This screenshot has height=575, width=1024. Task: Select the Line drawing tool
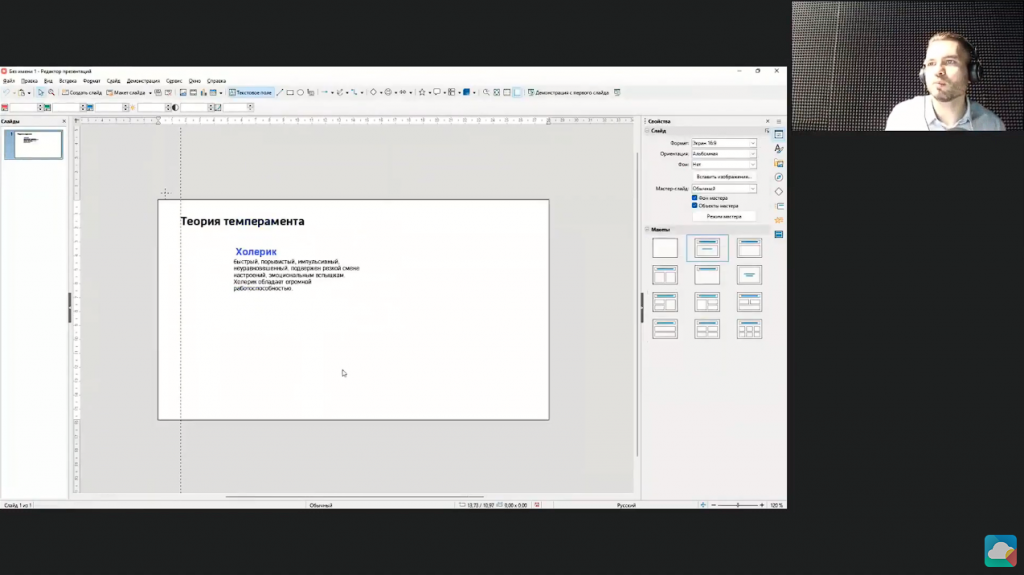click(x=280, y=93)
